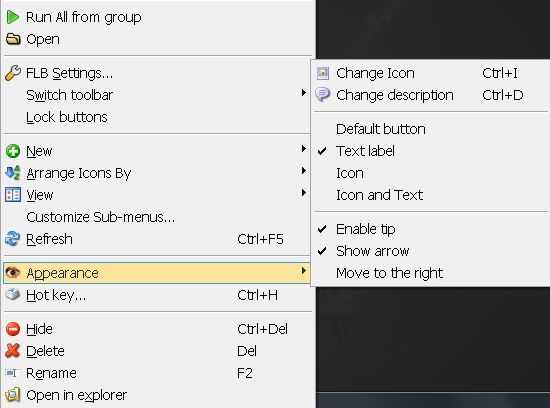Click the red Hide icon
Image resolution: width=550 pixels, height=408 pixels.
[x=13, y=329]
